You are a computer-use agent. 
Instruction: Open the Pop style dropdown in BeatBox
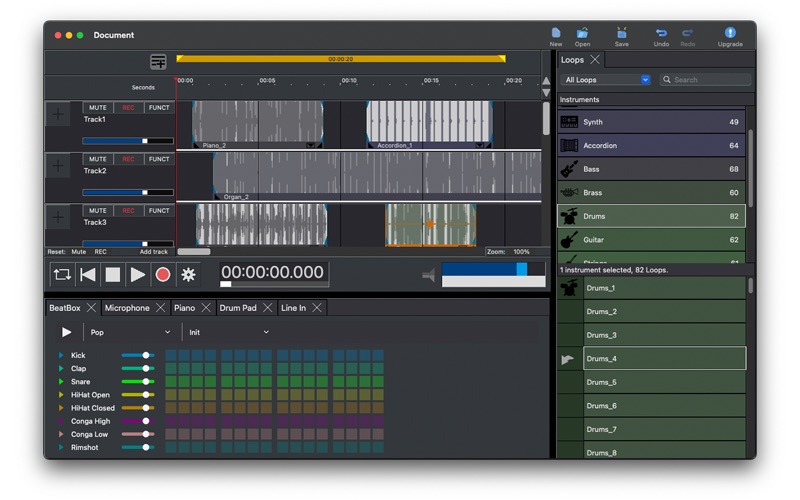(130, 332)
